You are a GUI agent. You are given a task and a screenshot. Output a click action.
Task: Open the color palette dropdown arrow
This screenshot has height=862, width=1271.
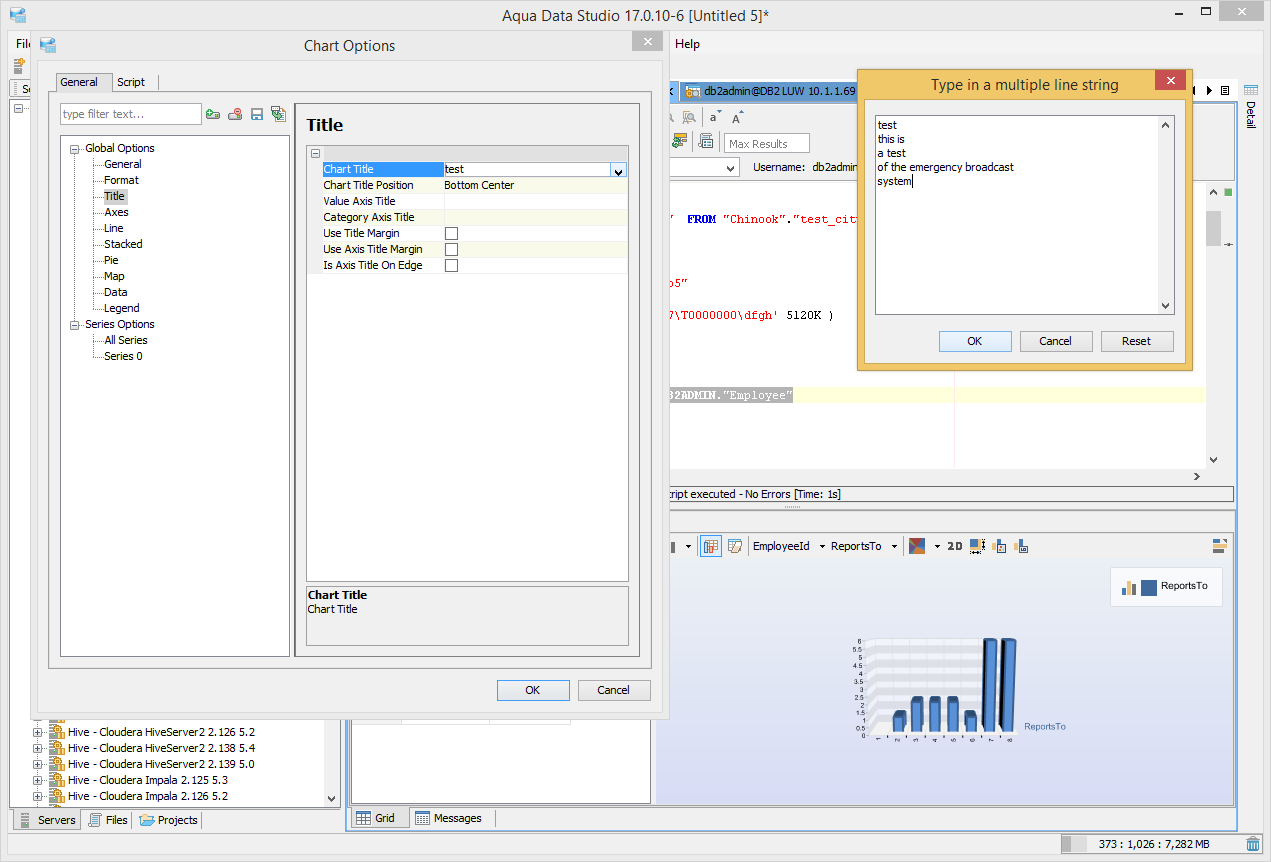(937, 547)
